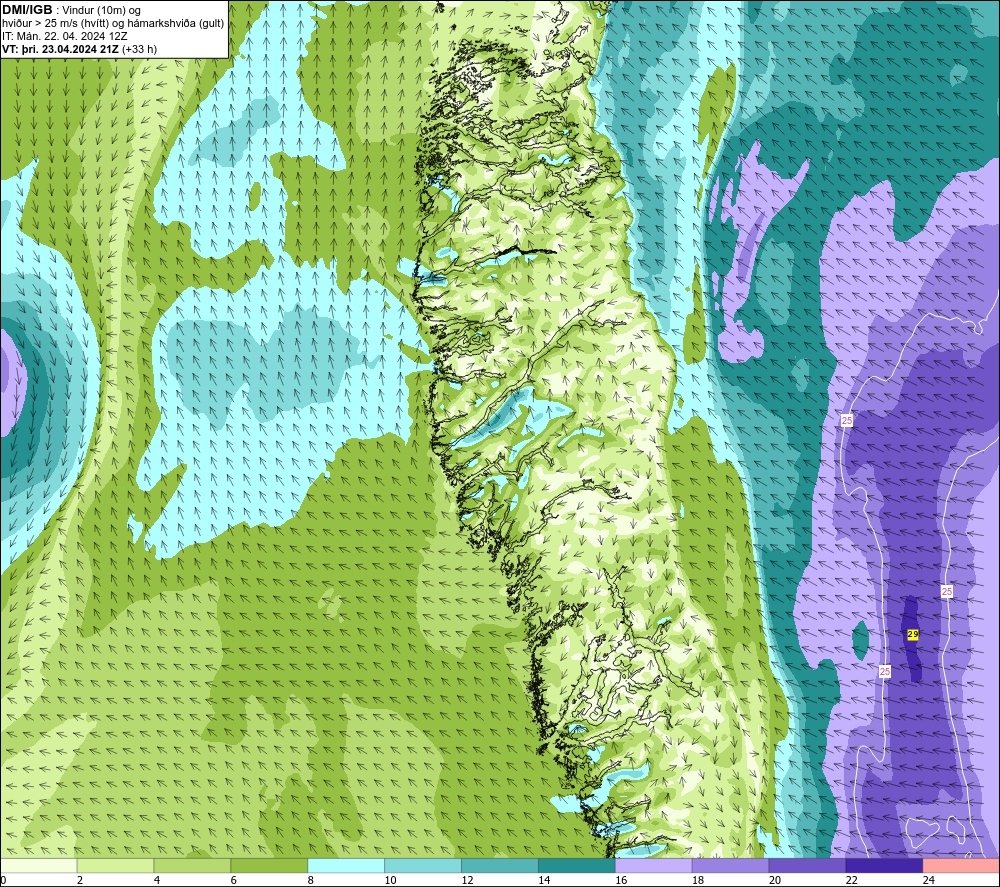Select the 2–4 m/s light green legend swatch
The image size is (1000, 887).
pyautogui.click(x=115, y=866)
